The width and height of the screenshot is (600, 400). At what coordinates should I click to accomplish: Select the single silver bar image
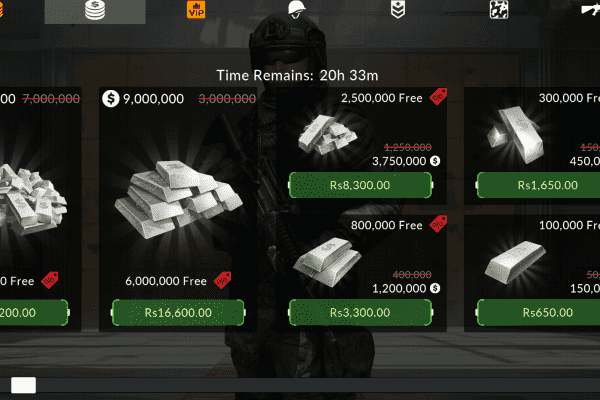tap(515, 262)
